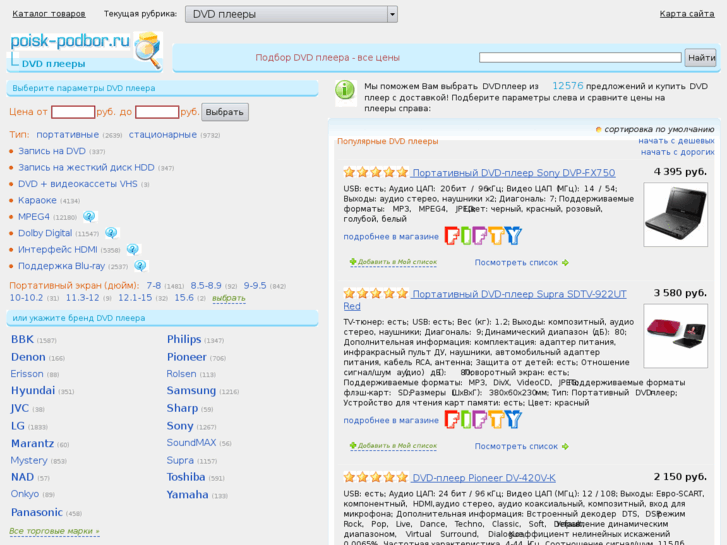This screenshot has width=727, height=545.
Task: Click the dropdown arrow of Текущая рубрика
Action: pos(392,14)
